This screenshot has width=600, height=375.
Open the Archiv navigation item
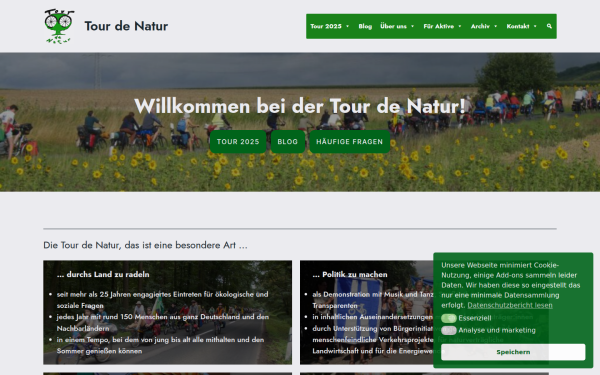tap(480, 26)
